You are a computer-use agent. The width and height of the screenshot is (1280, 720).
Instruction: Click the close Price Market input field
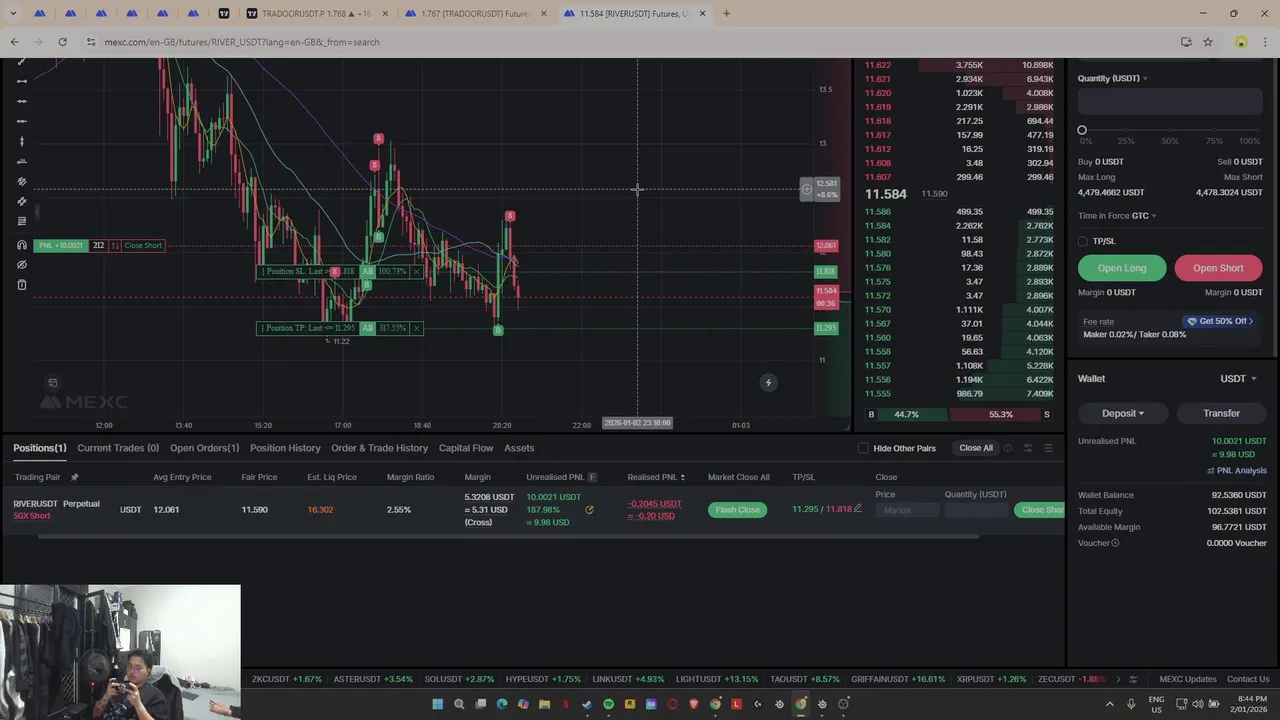pos(907,510)
